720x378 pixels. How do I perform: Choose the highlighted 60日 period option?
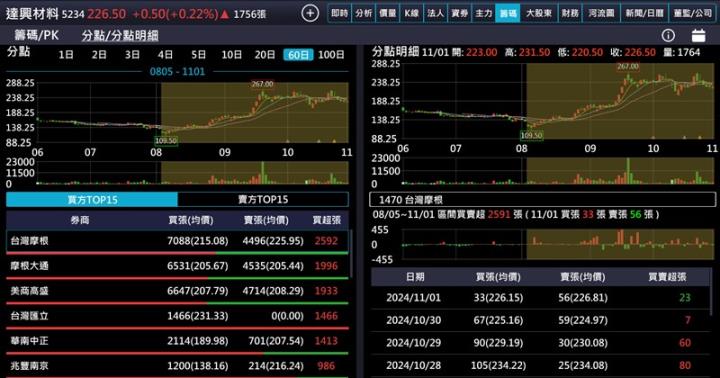click(298, 55)
